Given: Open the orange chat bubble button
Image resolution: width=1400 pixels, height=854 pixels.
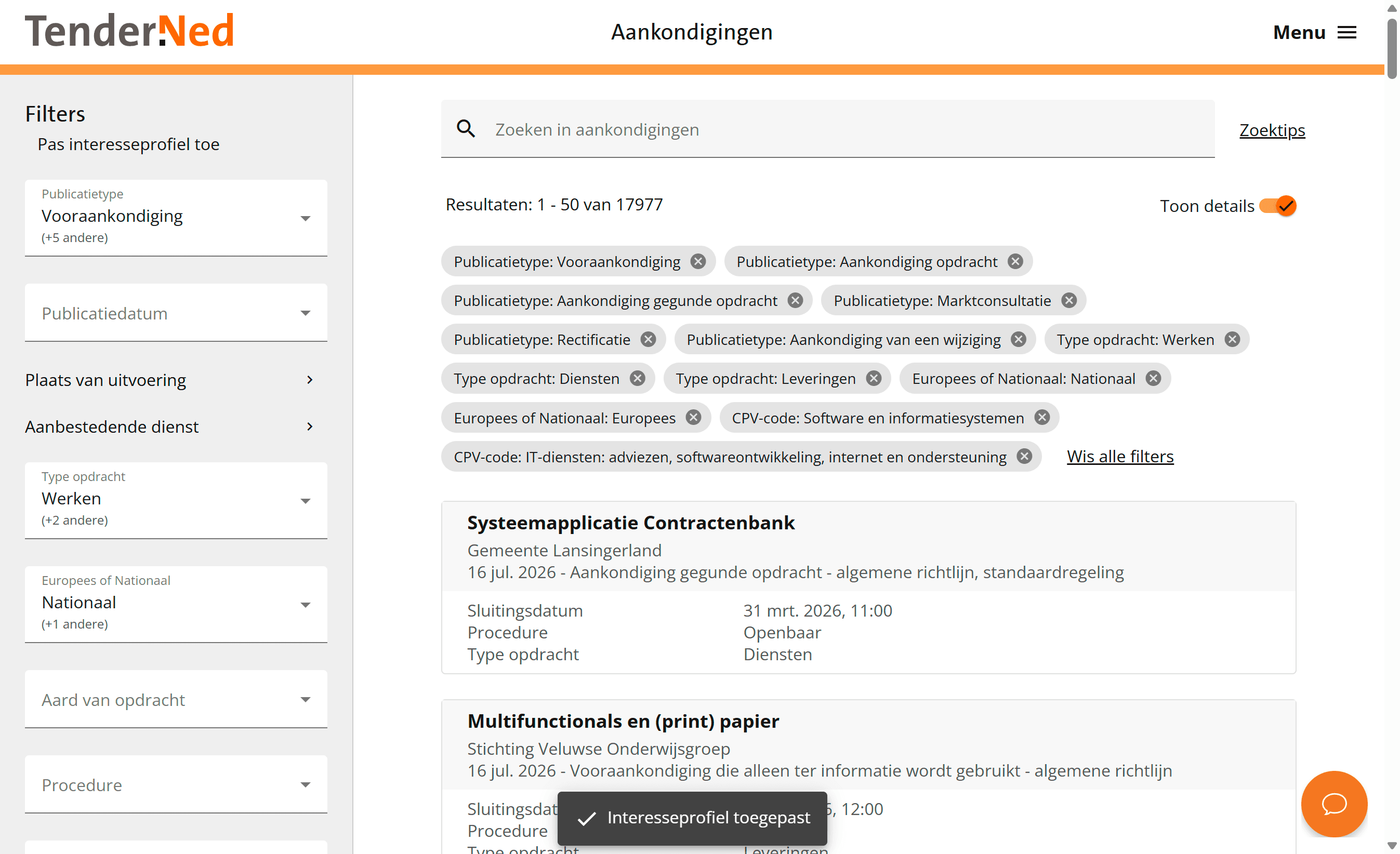Looking at the screenshot, I should pyautogui.click(x=1333, y=804).
